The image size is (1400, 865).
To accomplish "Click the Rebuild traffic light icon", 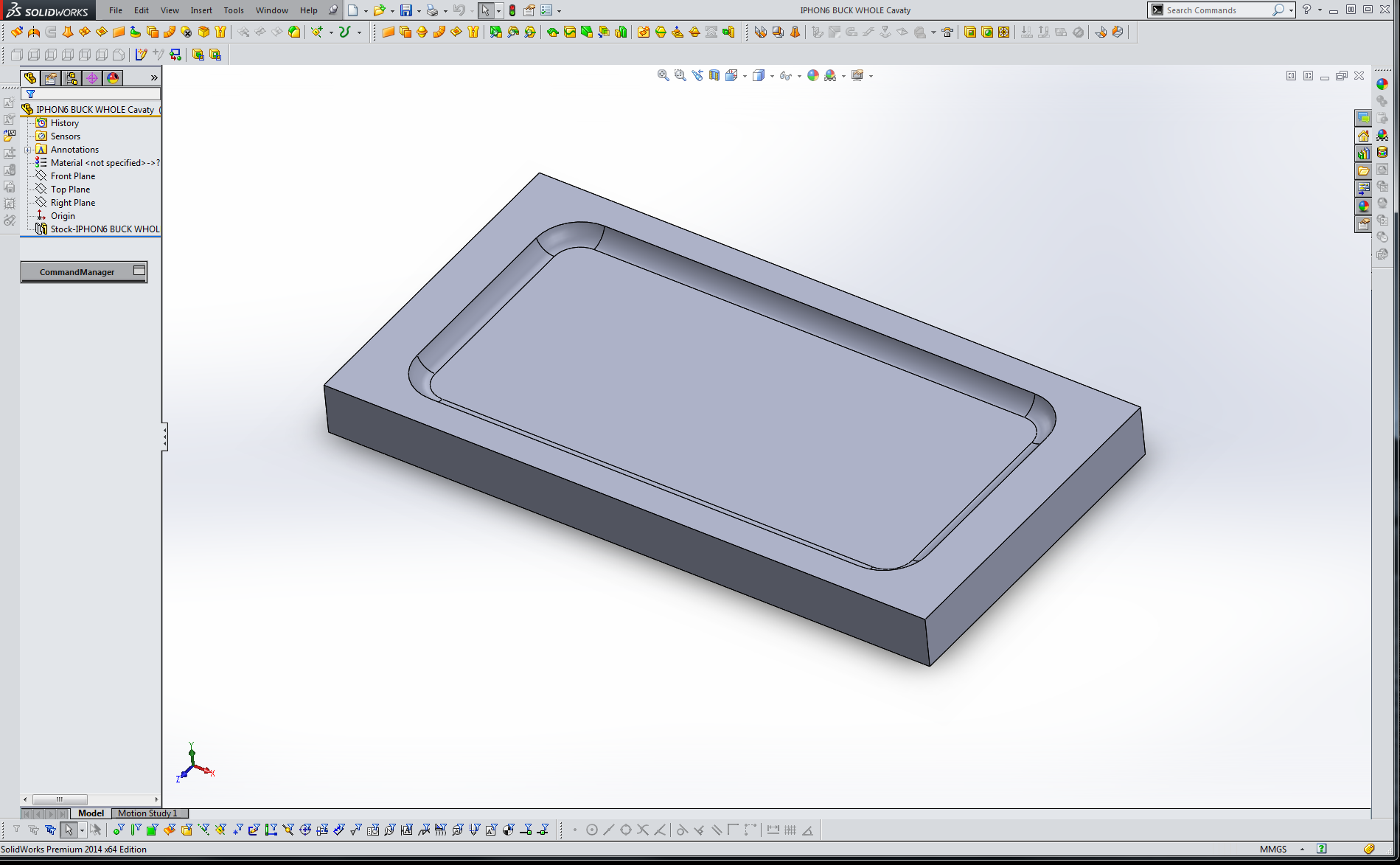I will tap(512, 10).
